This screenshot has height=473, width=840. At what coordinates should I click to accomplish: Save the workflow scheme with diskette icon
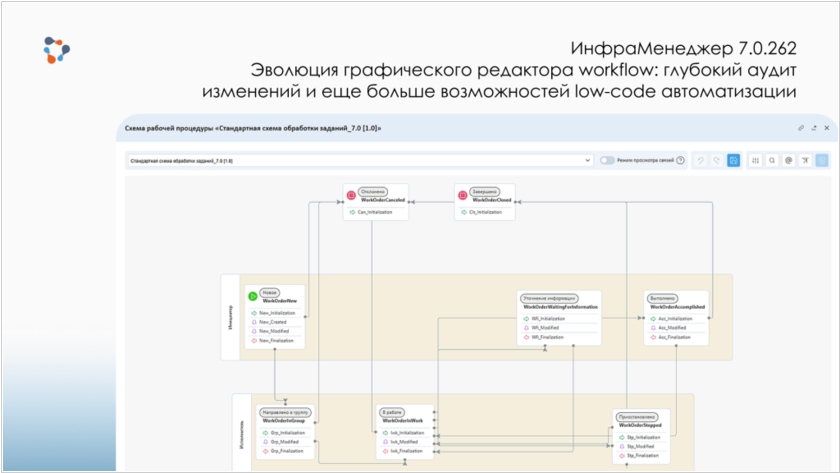(x=733, y=160)
